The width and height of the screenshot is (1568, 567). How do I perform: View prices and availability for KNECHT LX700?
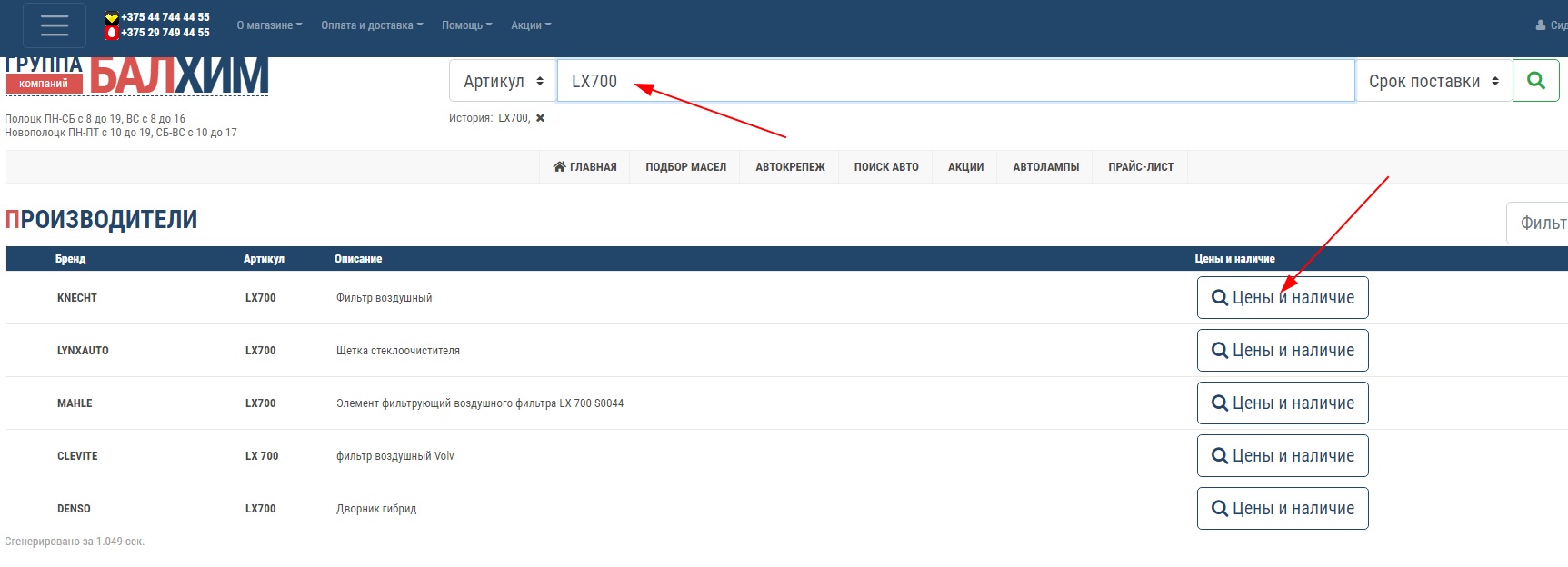1282,298
